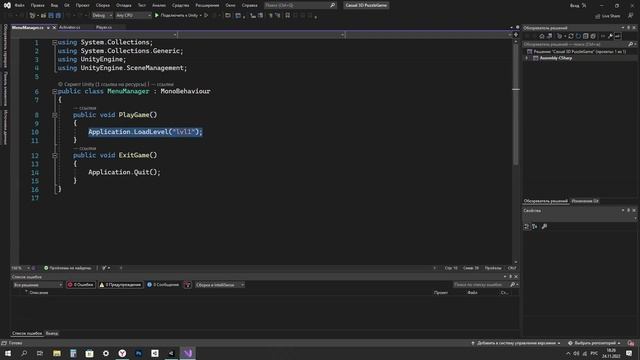Screen dimensions: 640x360
Task: Click the green Attach to Unity play button
Action: 156,16
